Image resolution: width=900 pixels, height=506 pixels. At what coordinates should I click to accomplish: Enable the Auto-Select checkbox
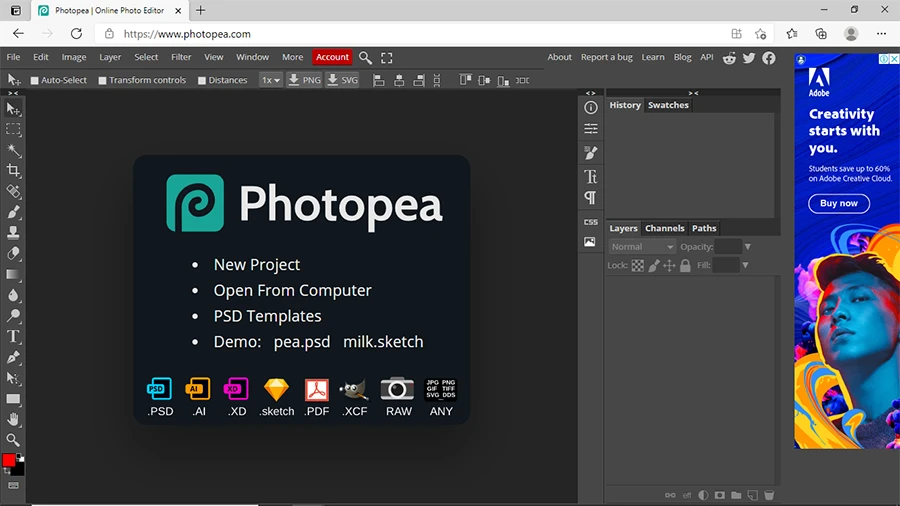(35, 80)
